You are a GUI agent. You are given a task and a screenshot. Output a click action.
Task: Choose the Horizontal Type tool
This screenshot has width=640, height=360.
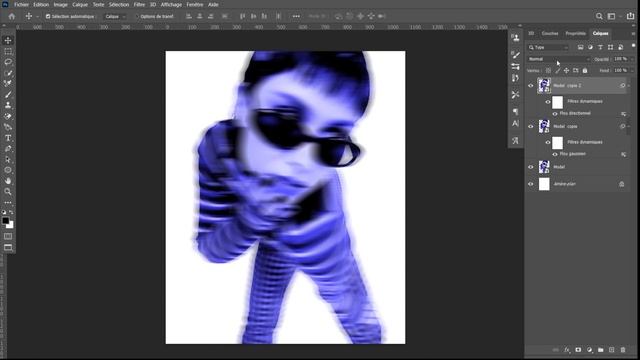tap(8, 138)
